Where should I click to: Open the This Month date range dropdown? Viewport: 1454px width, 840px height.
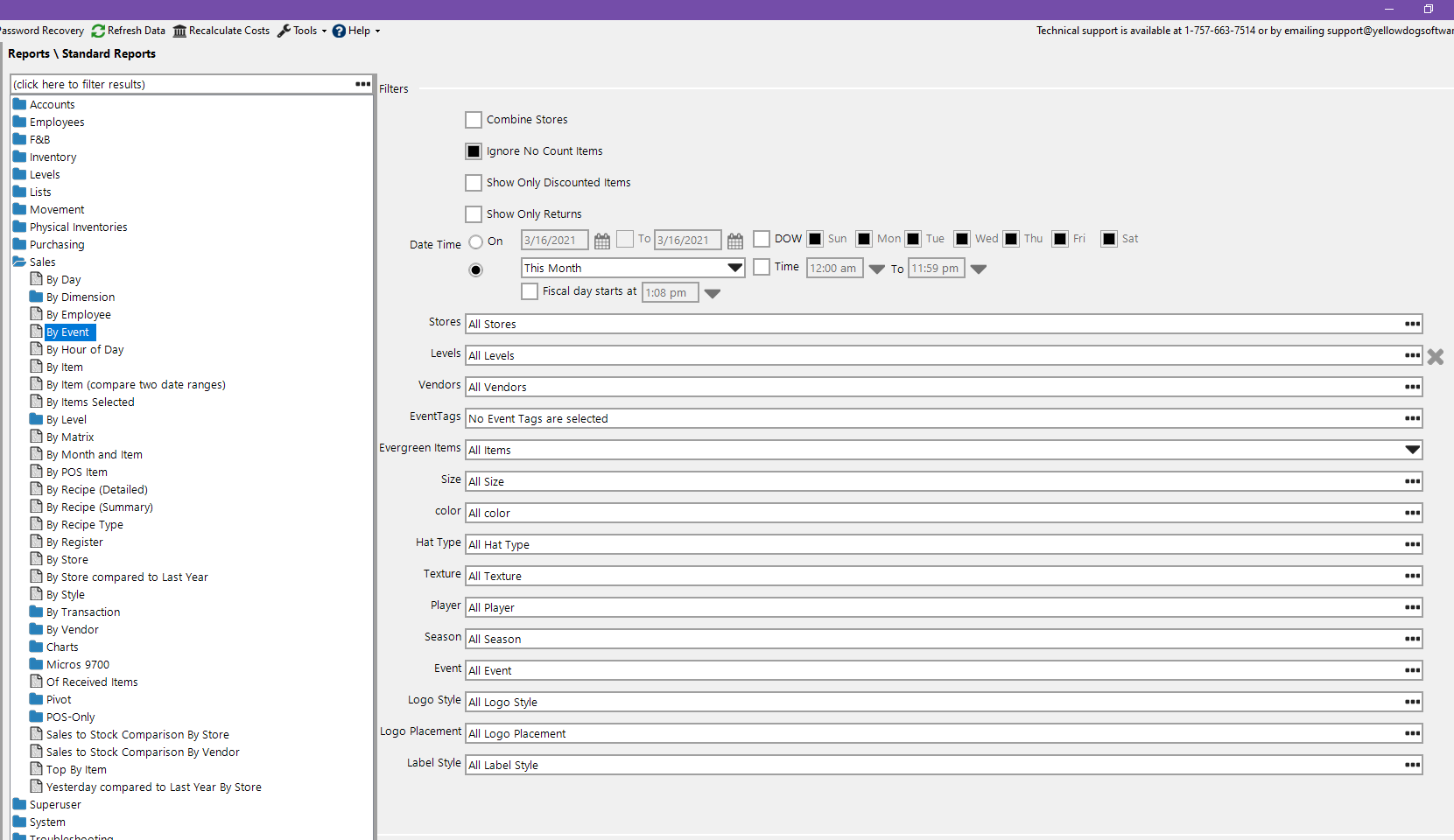click(735, 268)
